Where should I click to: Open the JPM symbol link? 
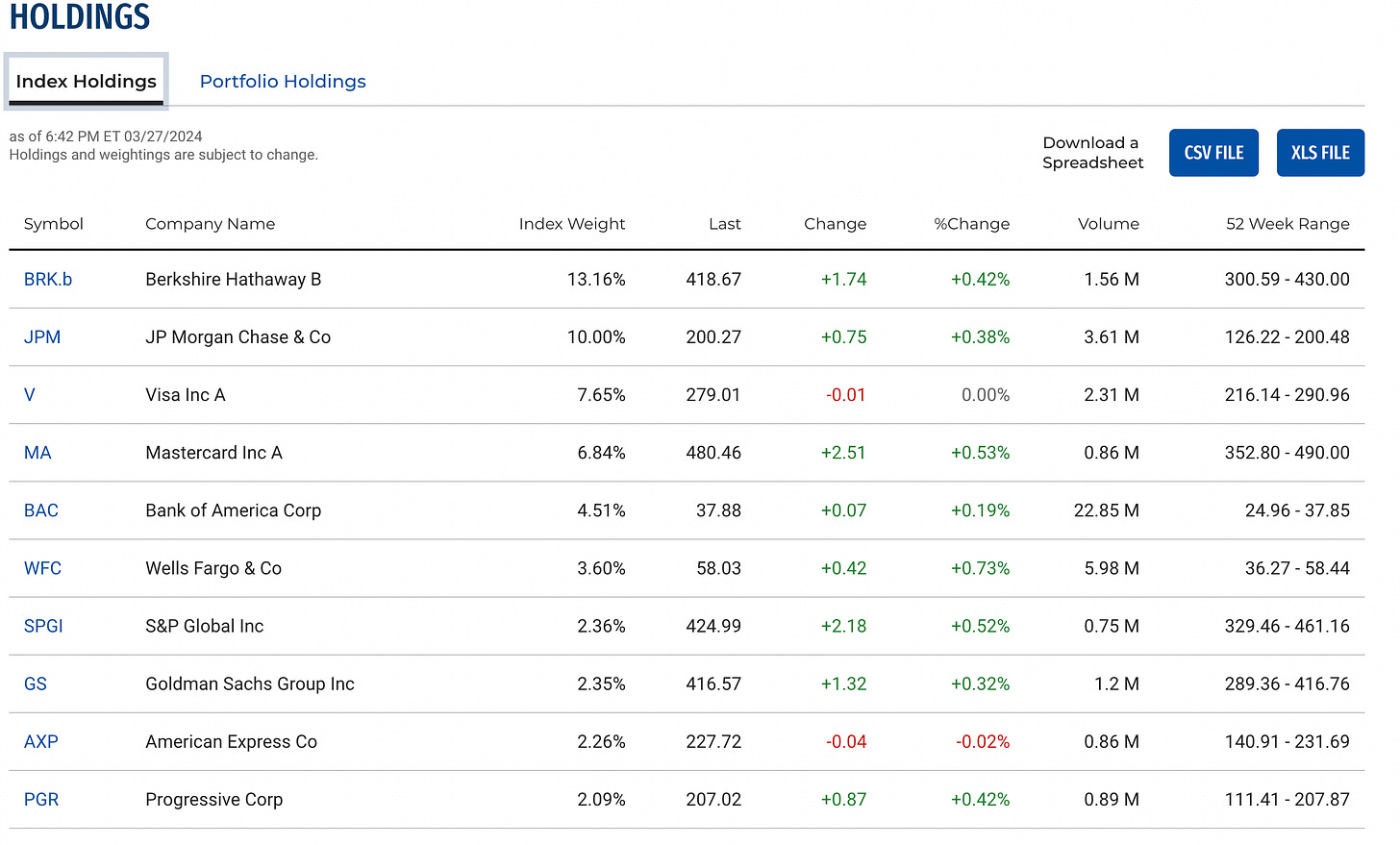pyautogui.click(x=42, y=337)
